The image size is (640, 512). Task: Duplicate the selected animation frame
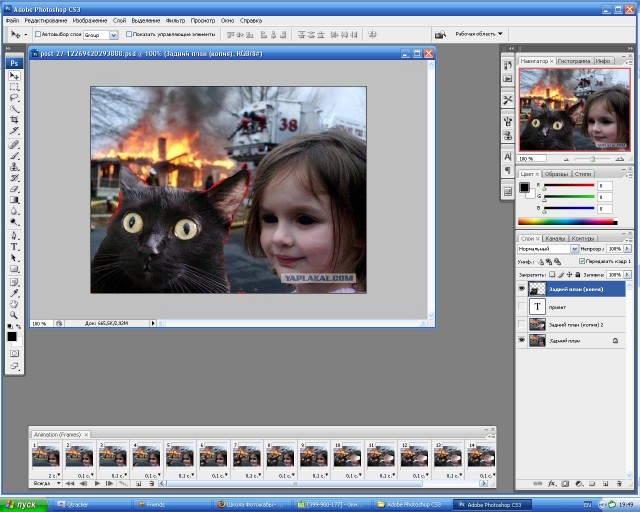[138, 483]
